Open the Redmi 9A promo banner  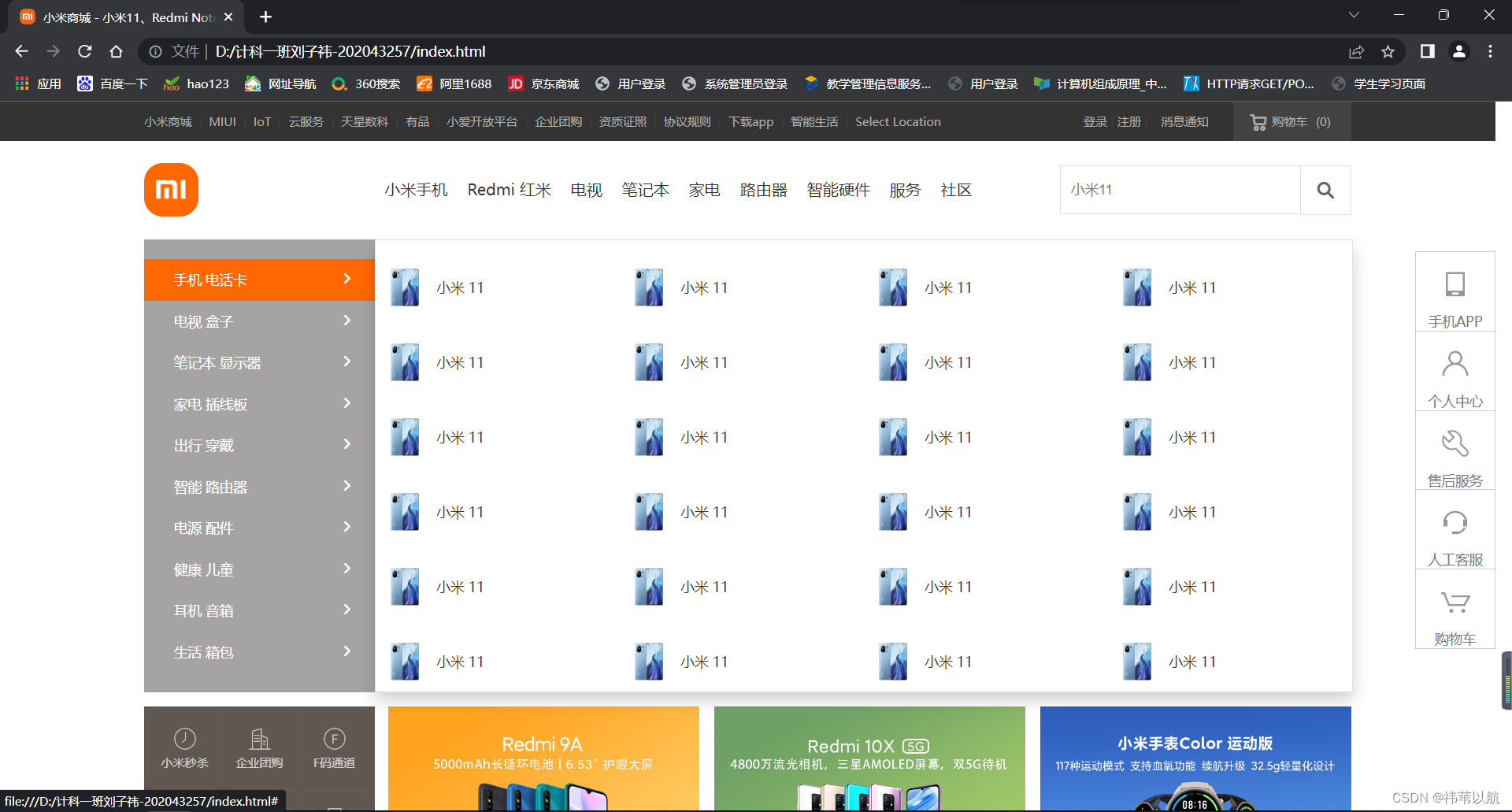[x=543, y=758]
